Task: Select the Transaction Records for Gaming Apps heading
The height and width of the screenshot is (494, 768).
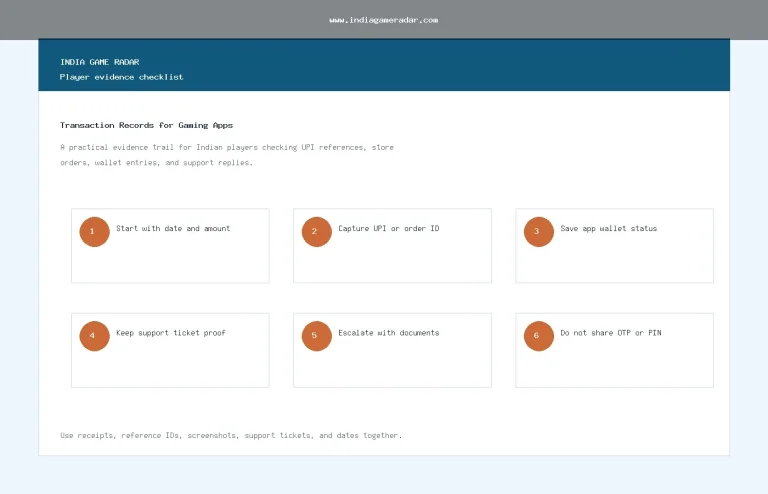Action: (x=146, y=125)
